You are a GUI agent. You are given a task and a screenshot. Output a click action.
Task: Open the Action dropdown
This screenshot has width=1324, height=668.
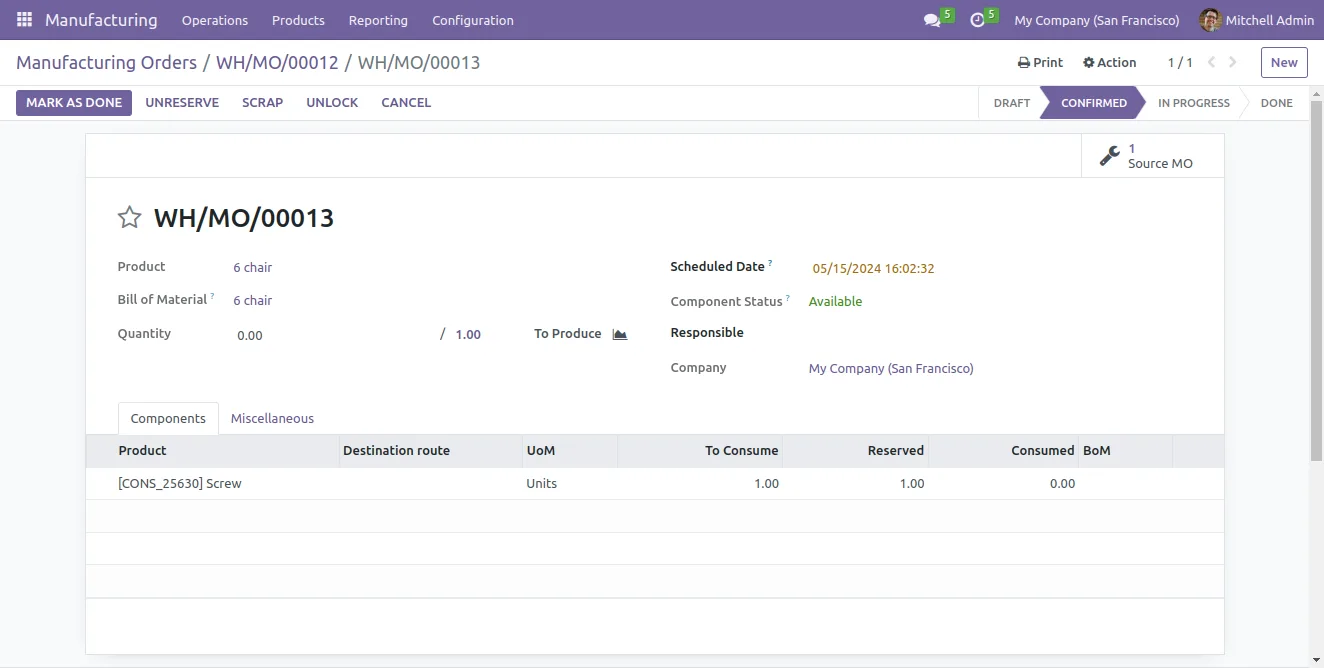point(1109,62)
